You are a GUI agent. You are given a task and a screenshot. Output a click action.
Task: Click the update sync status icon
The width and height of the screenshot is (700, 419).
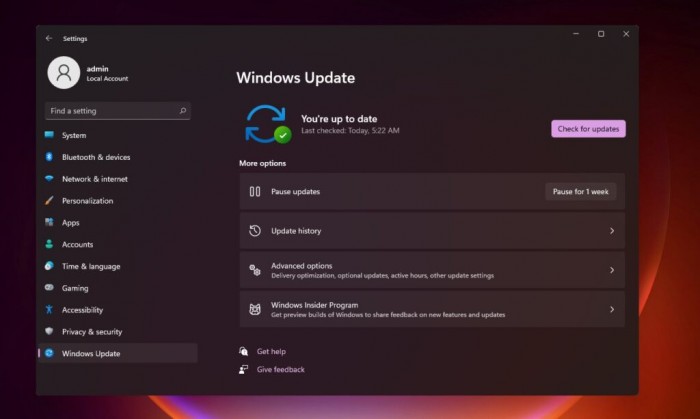268,124
